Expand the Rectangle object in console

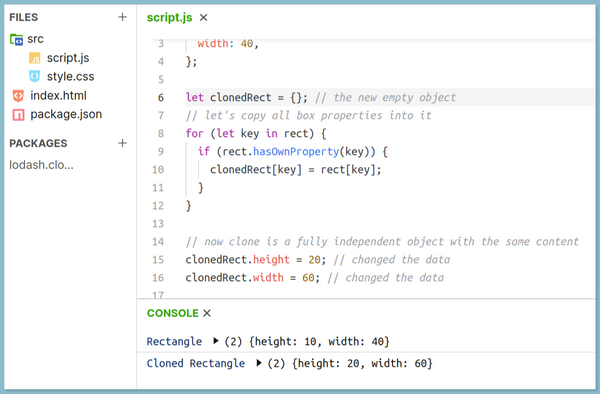pos(215,340)
